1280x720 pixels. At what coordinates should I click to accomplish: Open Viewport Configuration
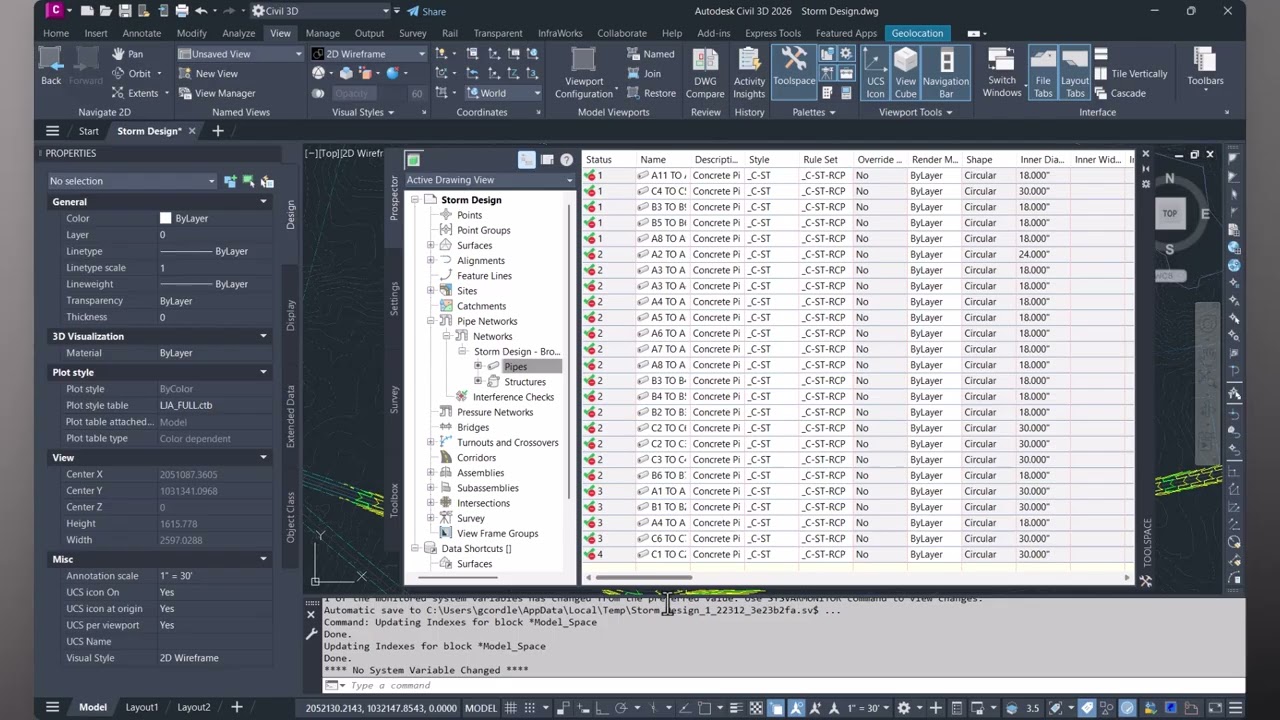point(584,73)
